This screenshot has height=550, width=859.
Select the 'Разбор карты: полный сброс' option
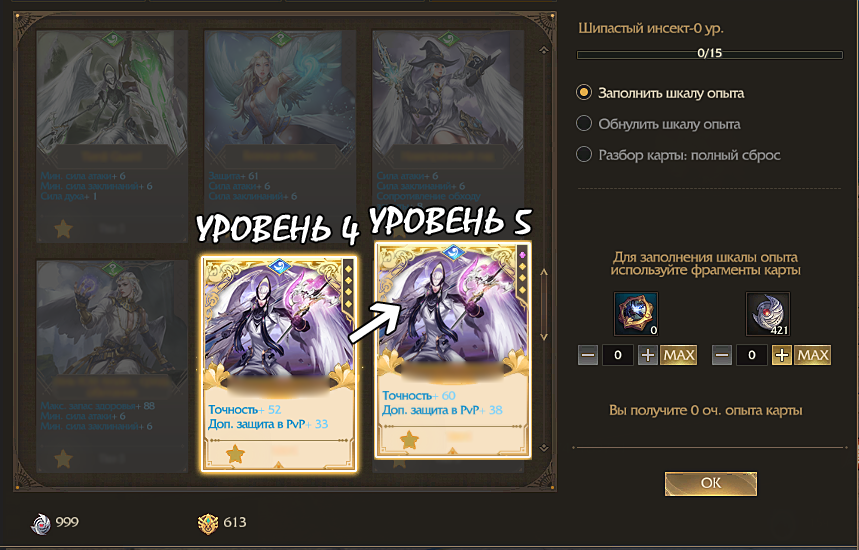[x=678, y=155]
